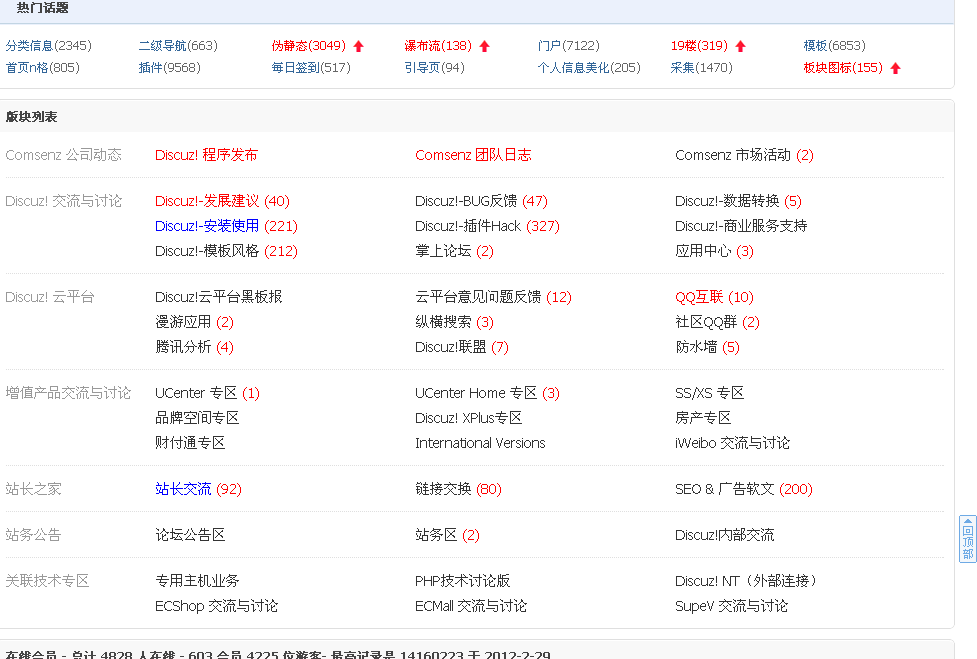Open hot topic 个人信息美化(205)
The image size is (977, 659).
(x=589, y=67)
